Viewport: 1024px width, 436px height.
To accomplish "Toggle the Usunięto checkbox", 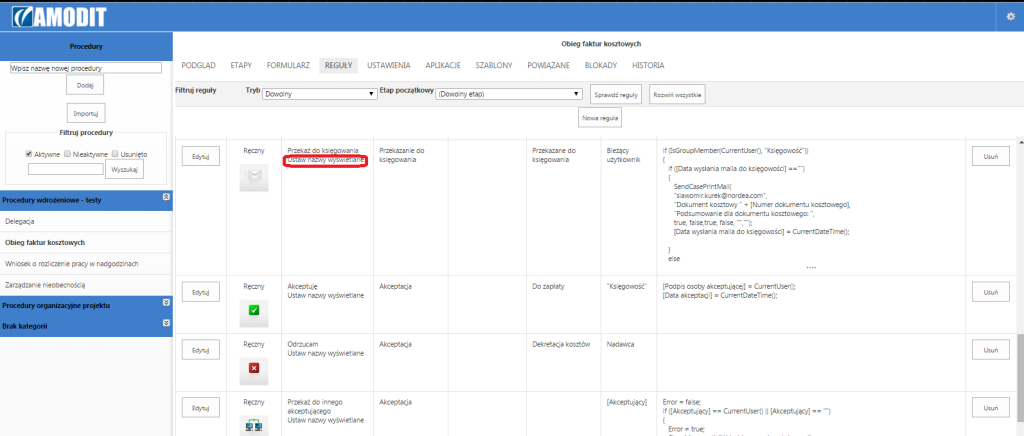I will click(115, 154).
